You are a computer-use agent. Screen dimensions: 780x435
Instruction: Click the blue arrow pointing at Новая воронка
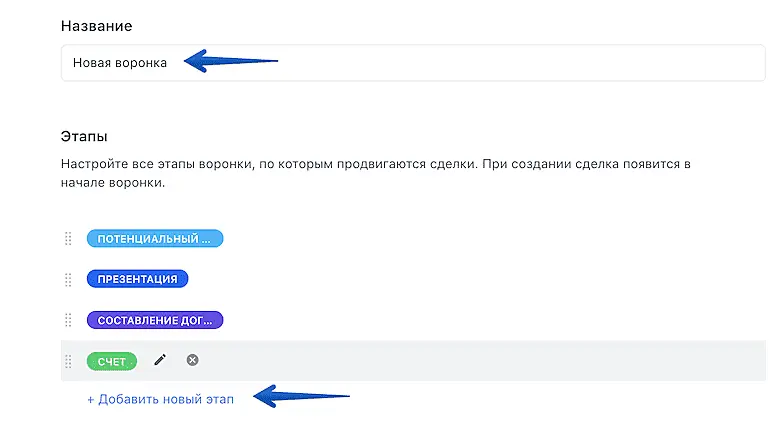pos(230,62)
